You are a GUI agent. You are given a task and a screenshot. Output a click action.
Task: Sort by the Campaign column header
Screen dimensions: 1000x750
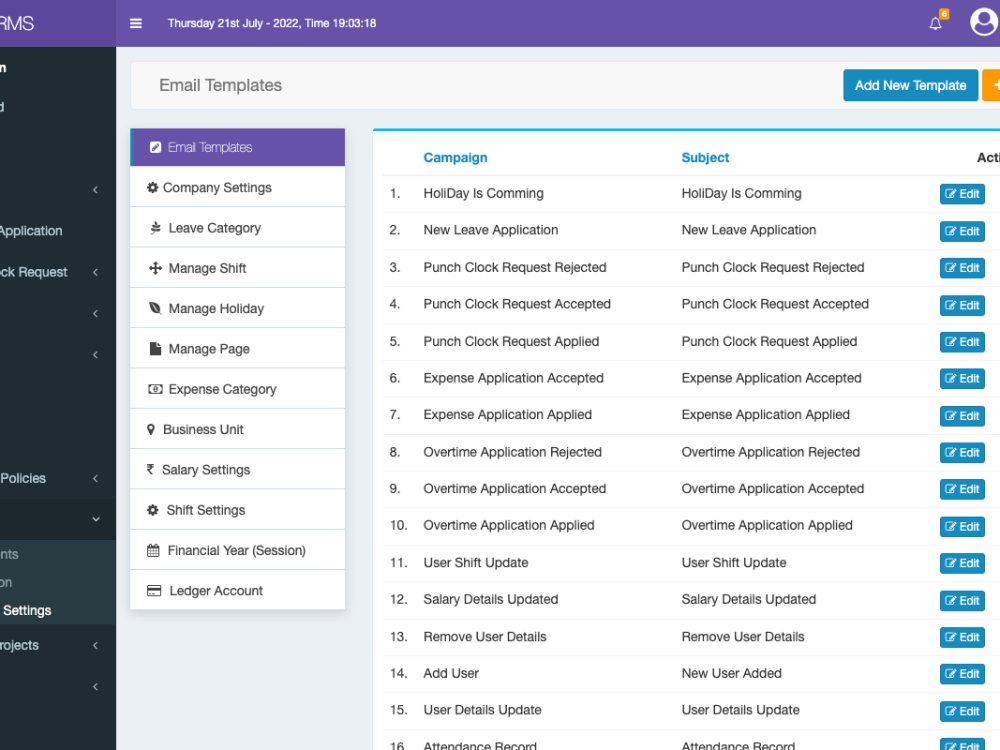coord(455,158)
